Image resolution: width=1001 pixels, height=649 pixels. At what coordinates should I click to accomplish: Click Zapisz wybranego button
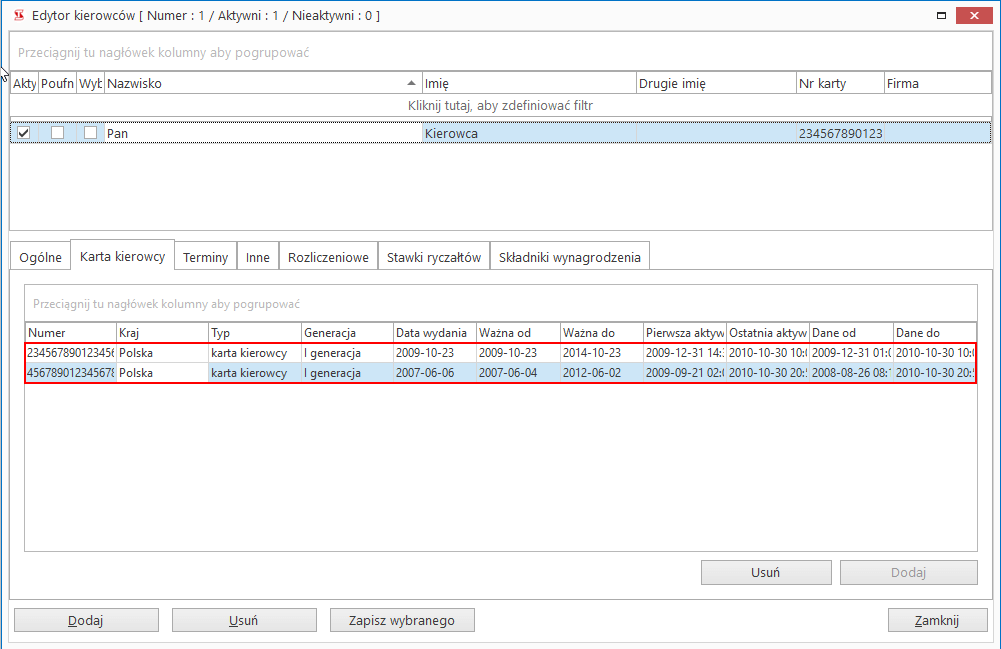pyautogui.click(x=402, y=620)
